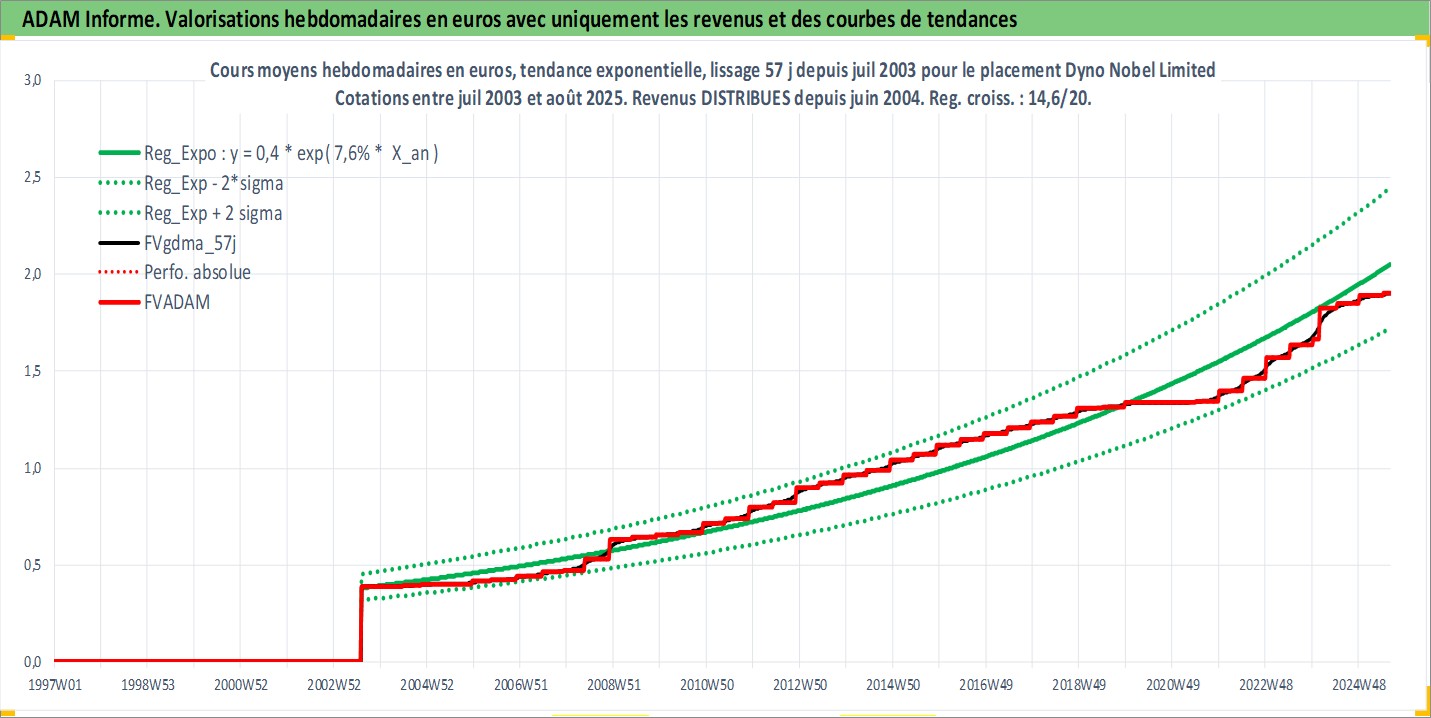Image resolution: width=1431 pixels, height=718 pixels.
Task: Click x-axis label 2012W50
Action: pyautogui.click(x=799, y=686)
